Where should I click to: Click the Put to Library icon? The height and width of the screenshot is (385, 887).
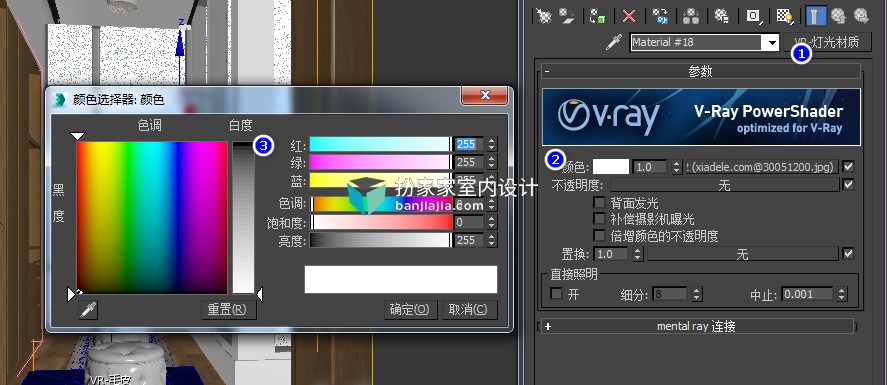tap(721, 15)
